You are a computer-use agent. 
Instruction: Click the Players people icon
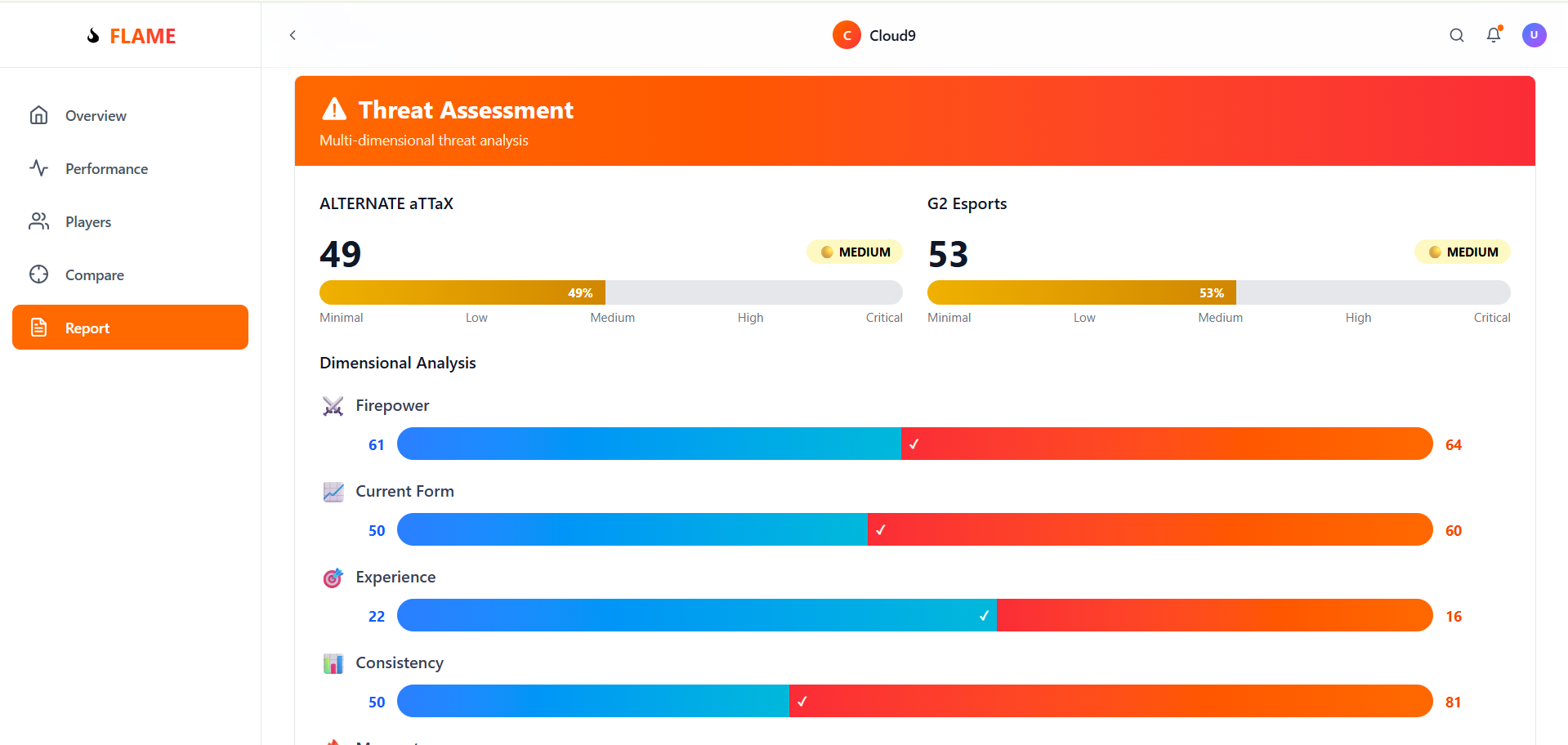point(38,221)
